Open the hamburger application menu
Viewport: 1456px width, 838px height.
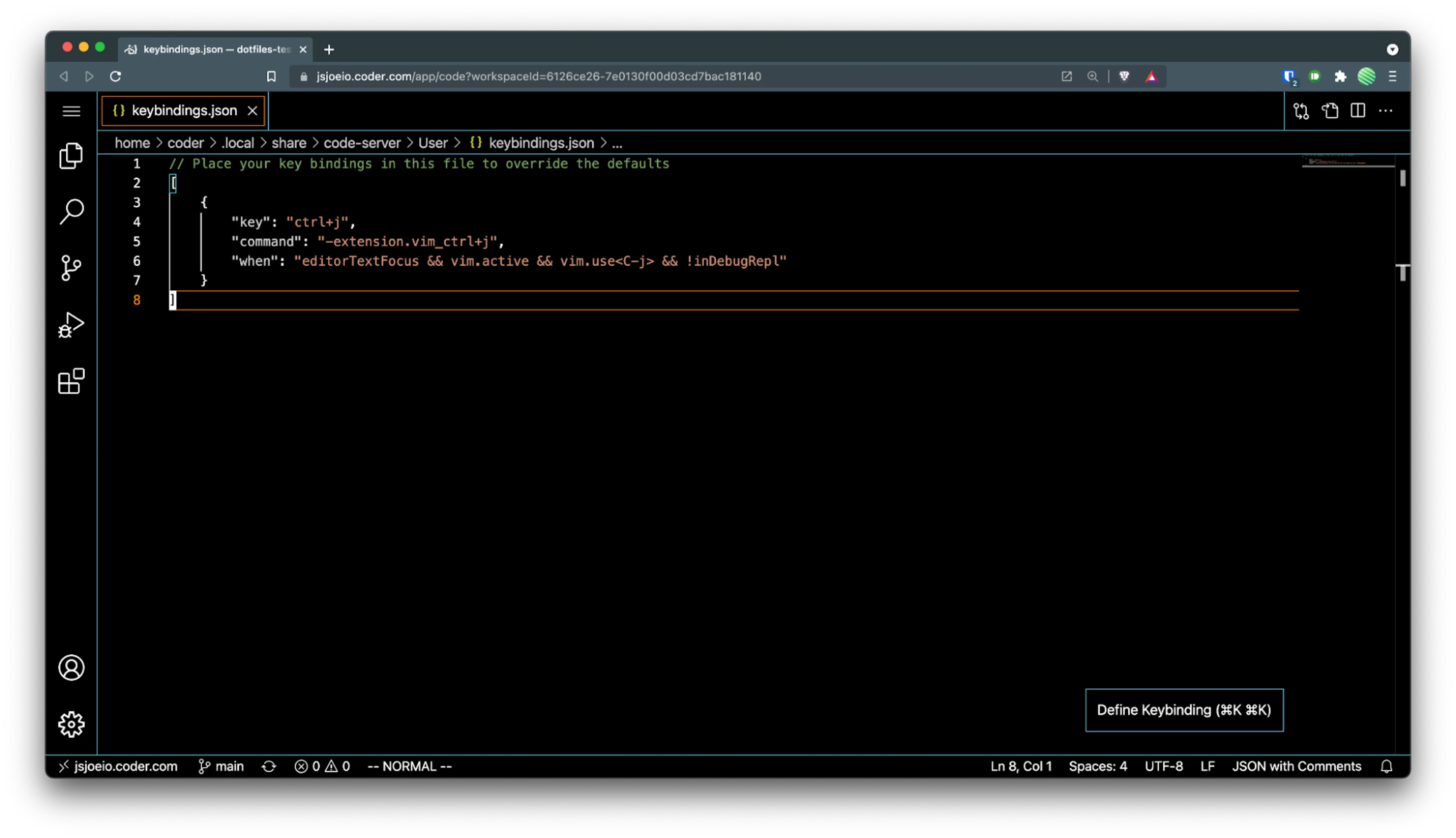click(71, 111)
